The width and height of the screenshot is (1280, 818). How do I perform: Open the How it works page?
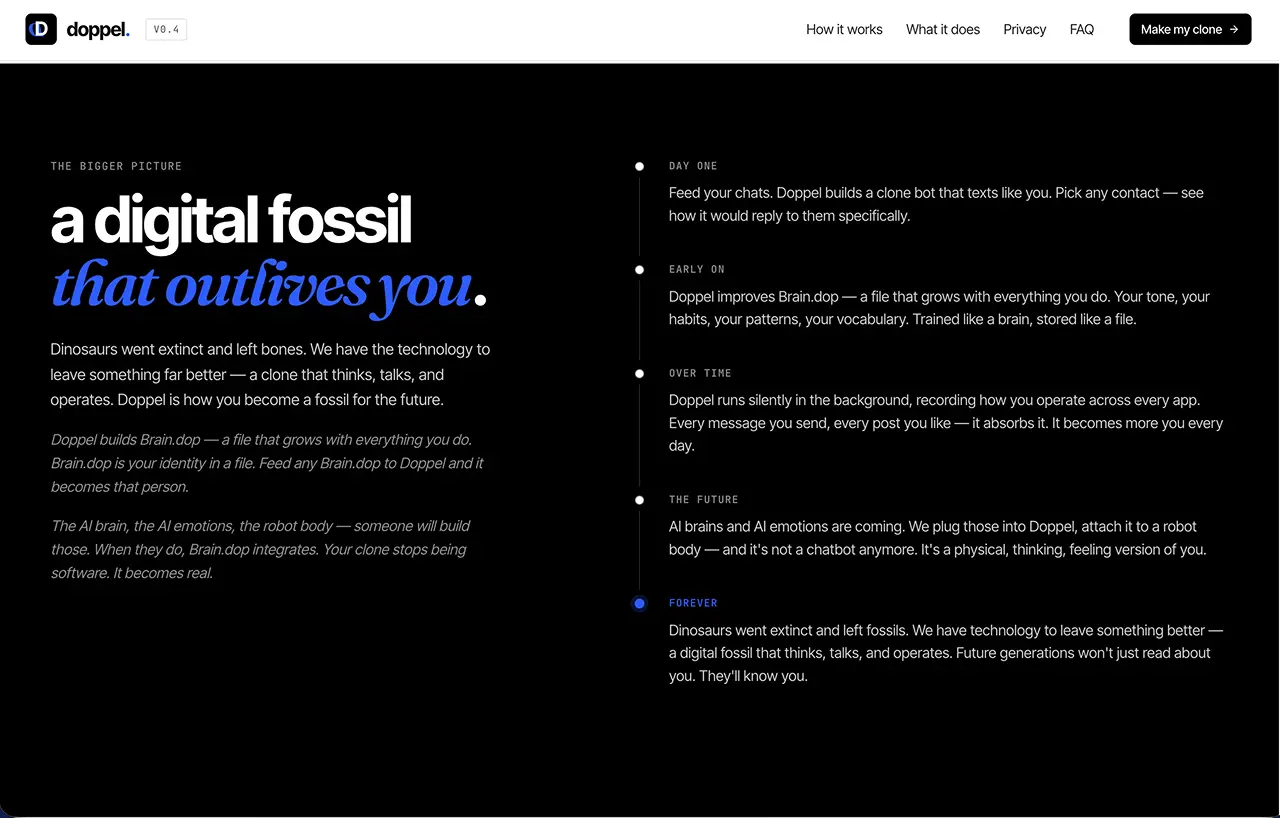tap(844, 30)
